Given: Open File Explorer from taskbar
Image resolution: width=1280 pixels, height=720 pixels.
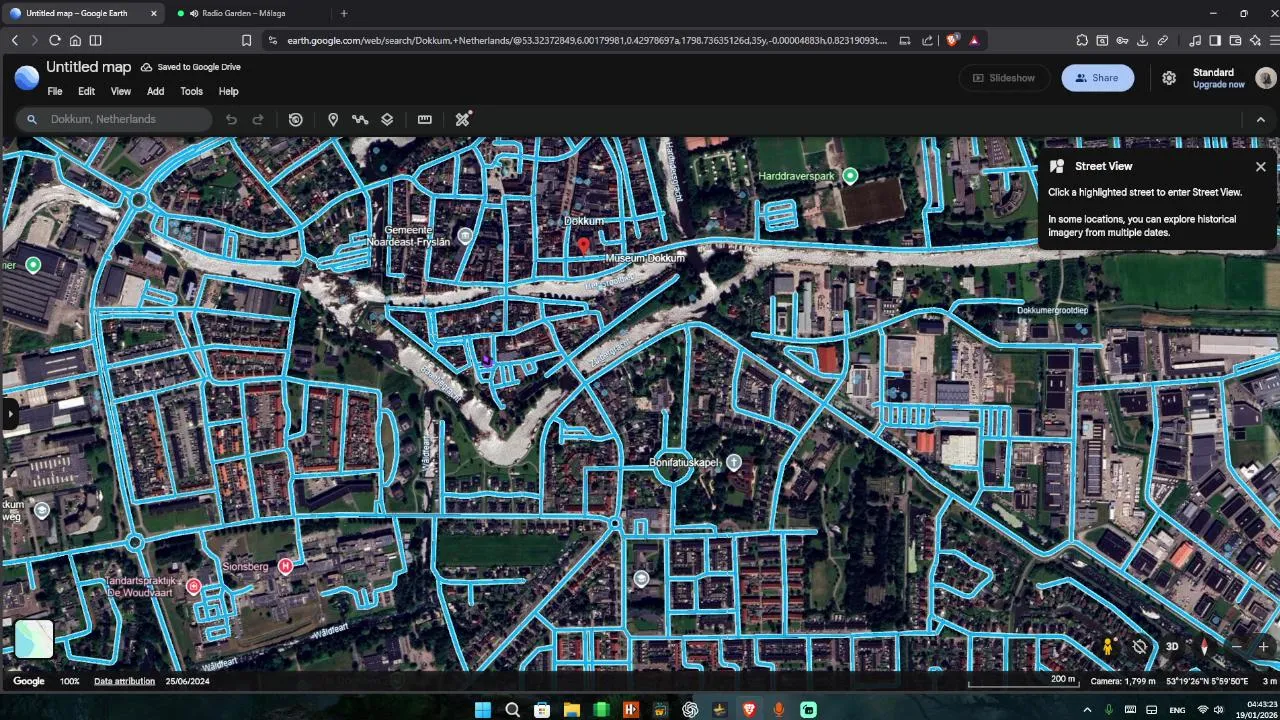Looking at the screenshot, I should coord(571,710).
